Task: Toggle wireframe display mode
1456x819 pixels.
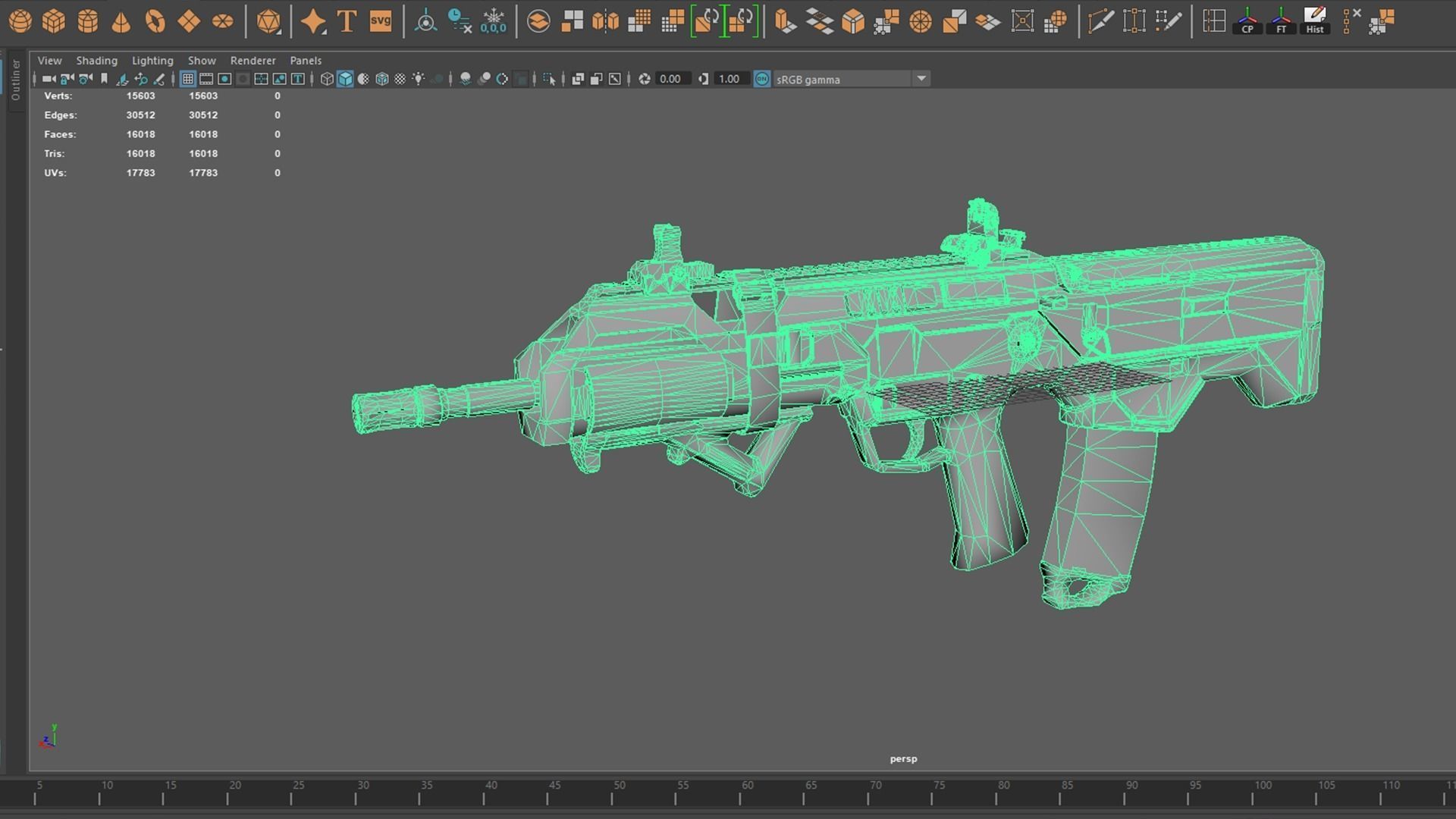Action: 327,79
